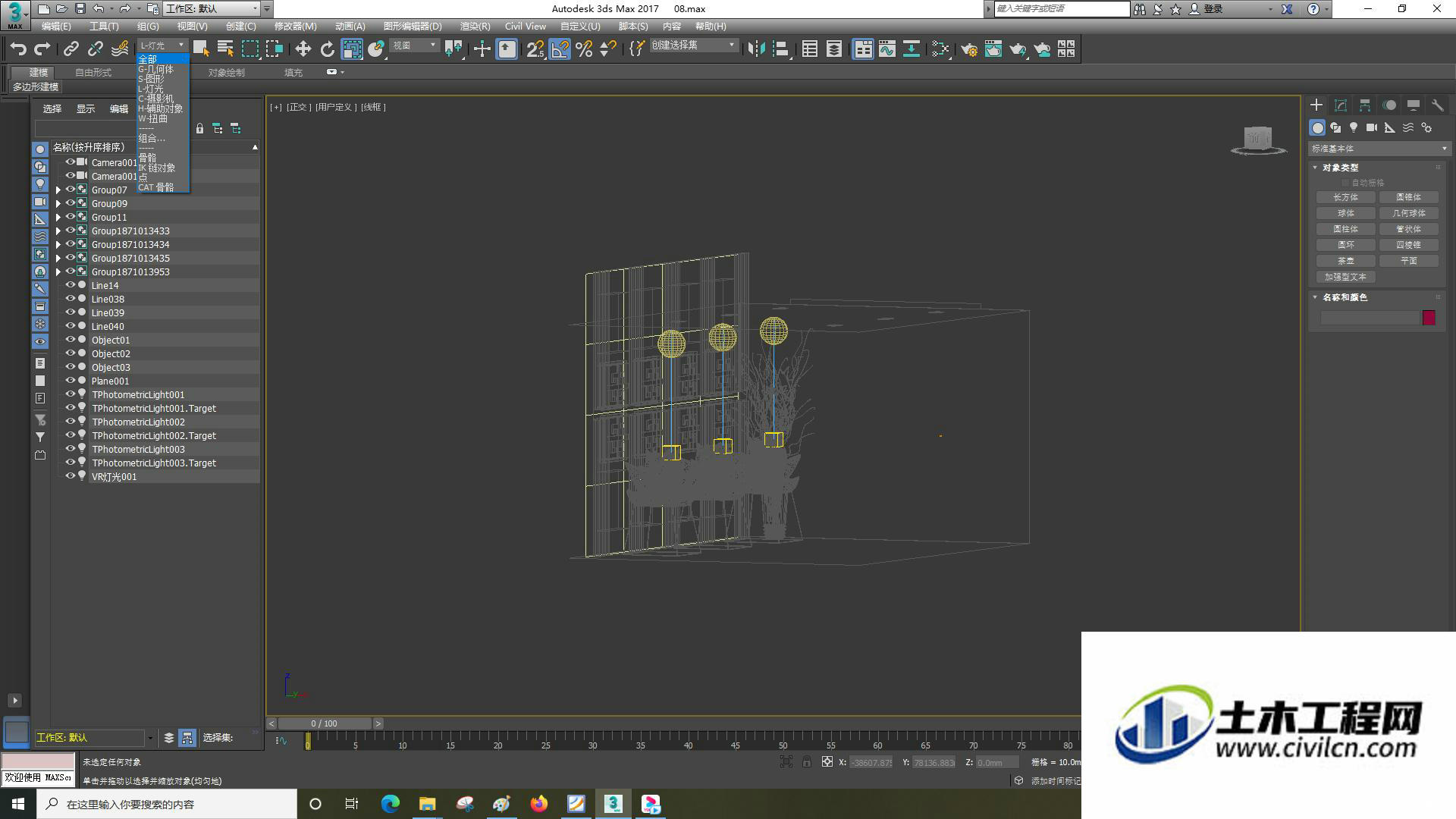The width and height of the screenshot is (1456, 819).
Task: Check the 自动栅格 checkbox
Action: point(1345,183)
